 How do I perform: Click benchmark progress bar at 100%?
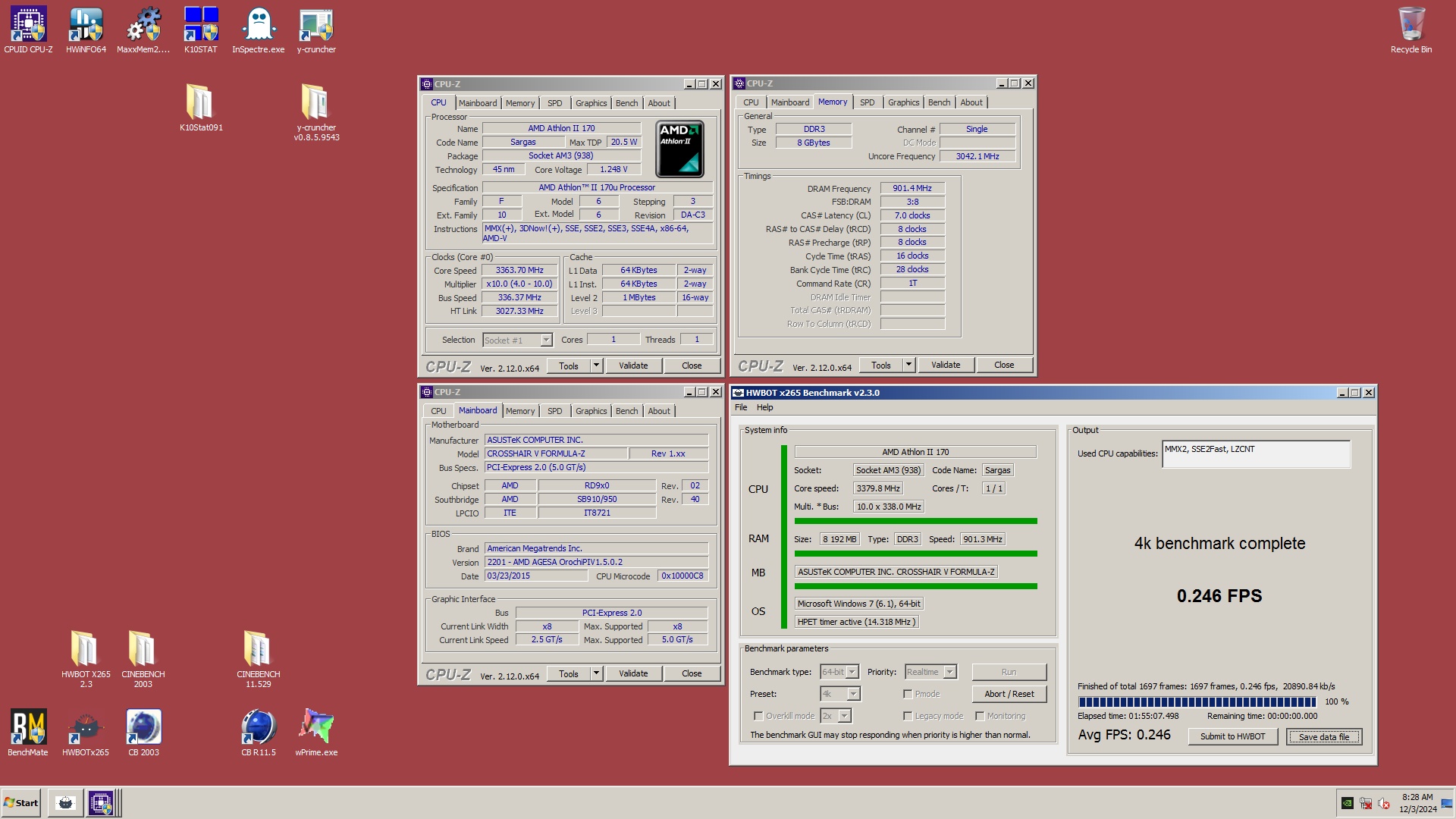(x=1197, y=702)
